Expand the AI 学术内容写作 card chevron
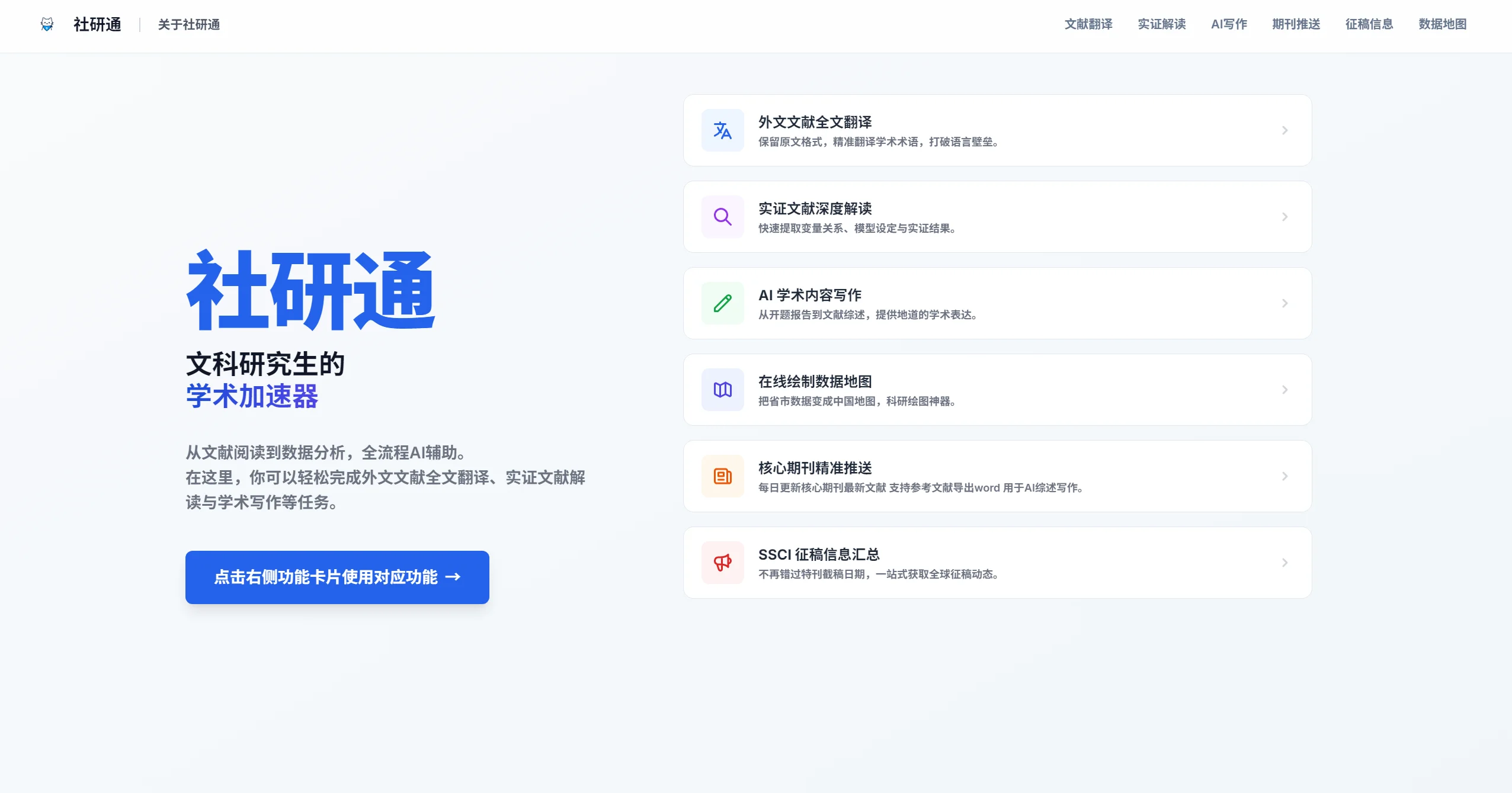Image resolution: width=1512 pixels, height=793 pixels. (1284, 303)
